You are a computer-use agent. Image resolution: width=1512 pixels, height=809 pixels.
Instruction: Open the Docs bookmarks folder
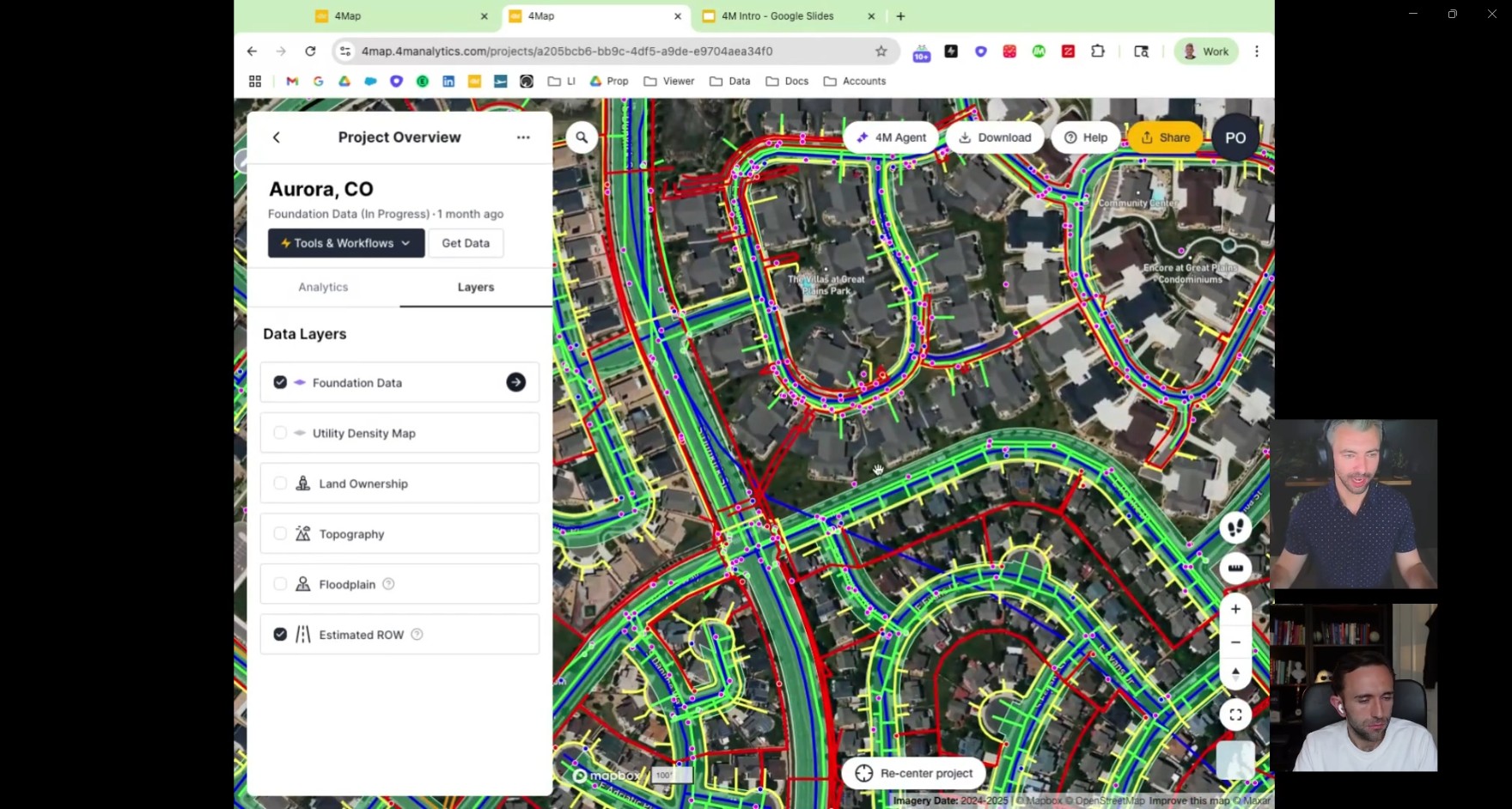coord(787,82)
